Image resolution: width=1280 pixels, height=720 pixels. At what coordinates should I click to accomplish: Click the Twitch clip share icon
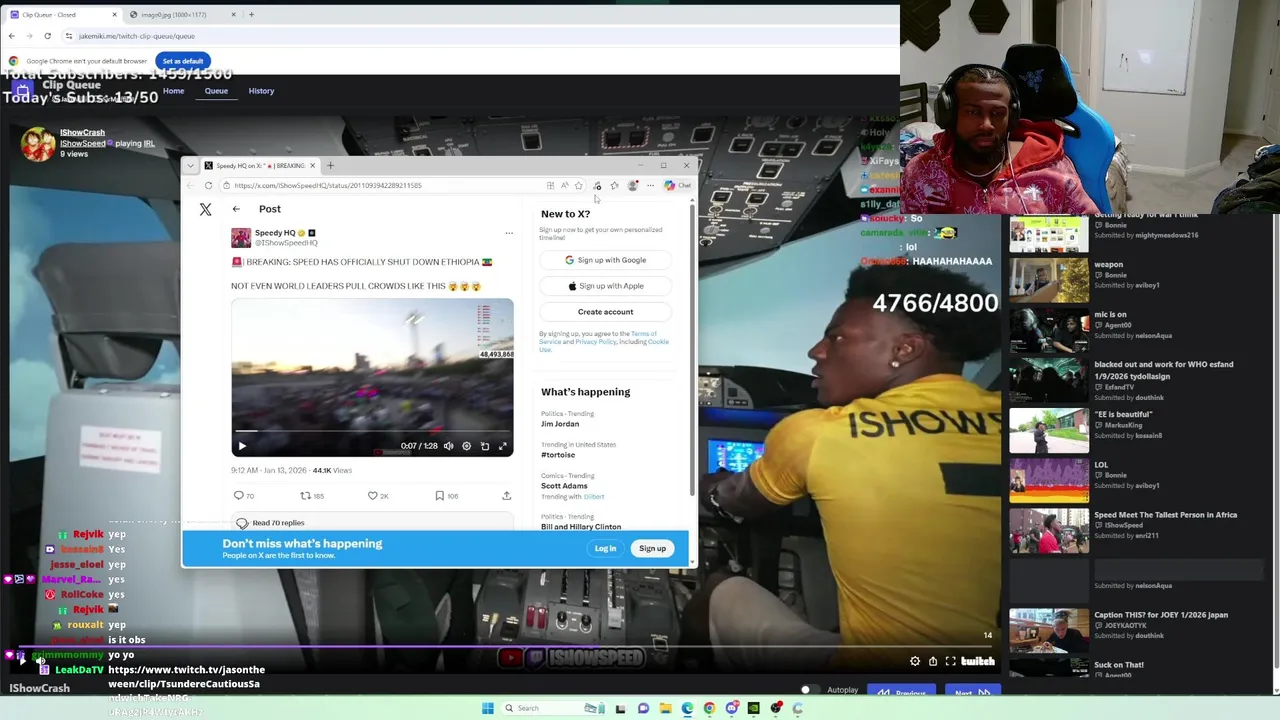(x=933, y=661)
